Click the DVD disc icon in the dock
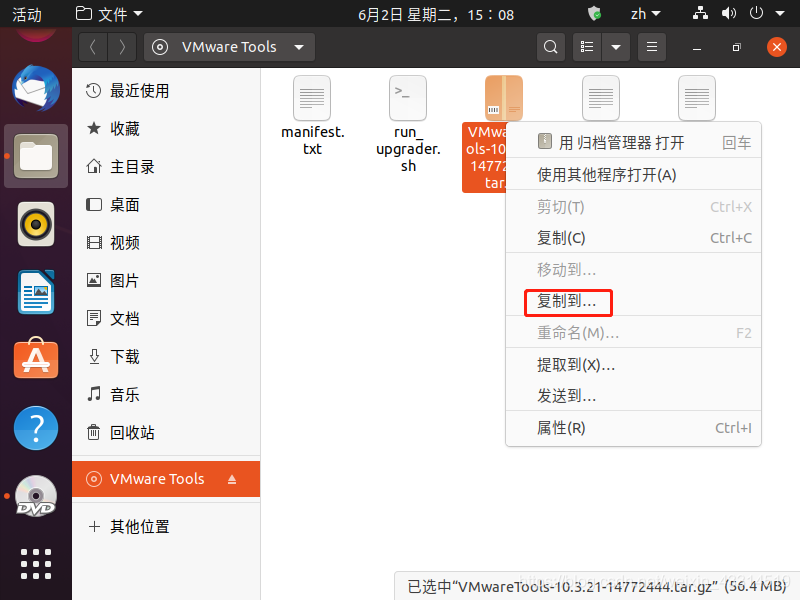Image resolution: width=800 pixels, height=600 pixels. [x=36, y=496]
